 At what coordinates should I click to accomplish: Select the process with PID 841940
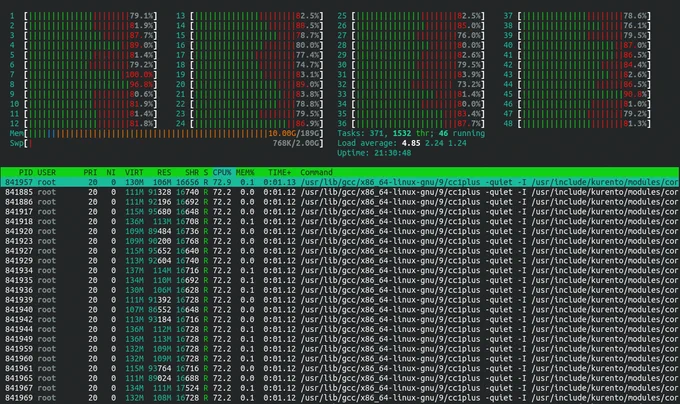[340, 310]
